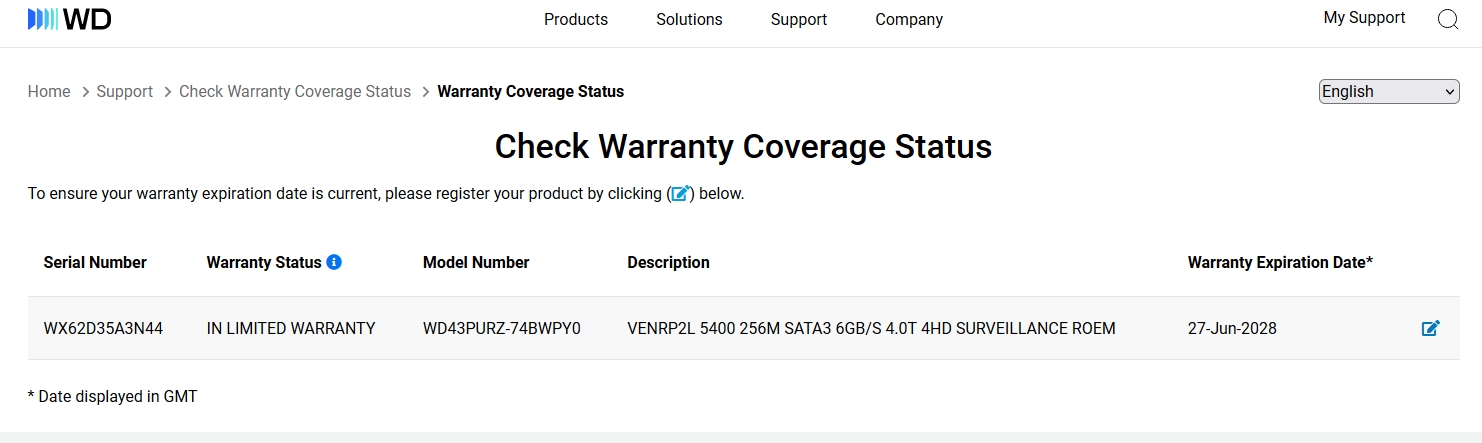Click the Warranty Status info icon
Viewport: 1482px width, 443px height.
point(334,262)
